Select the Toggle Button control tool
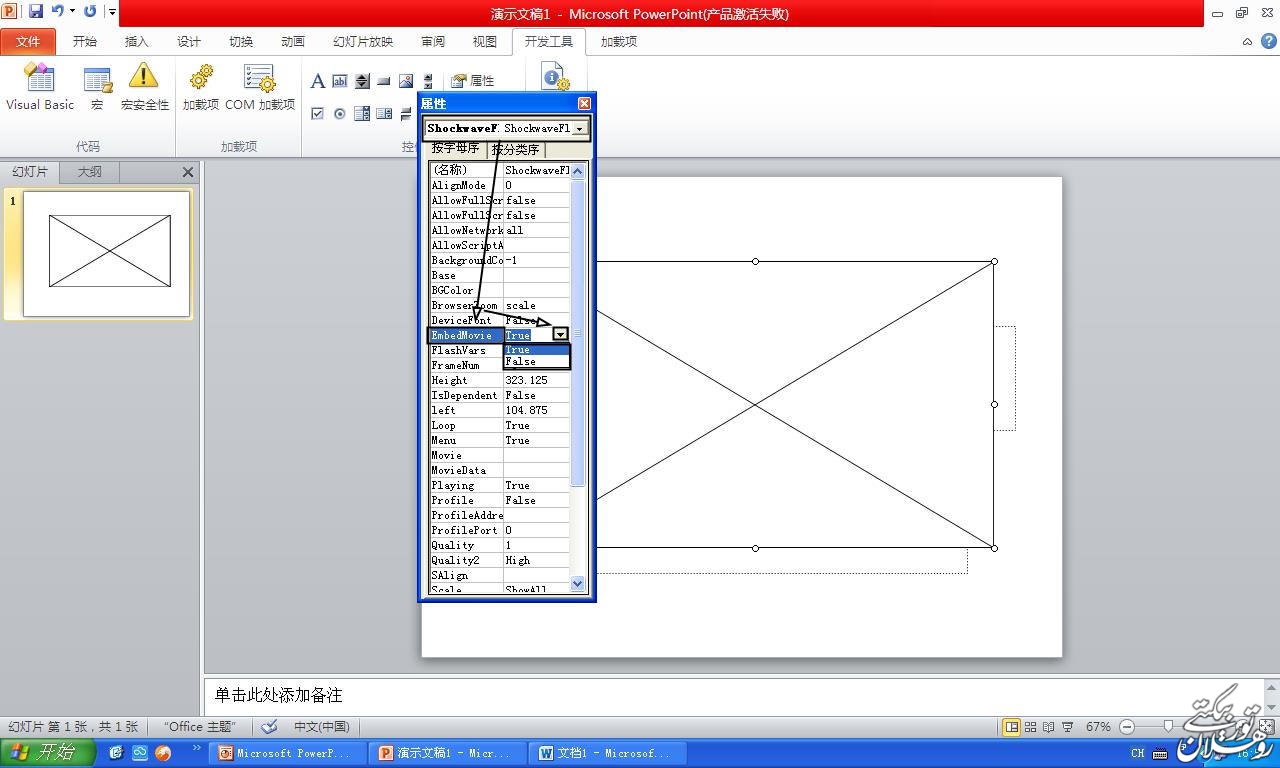The height and width of the screenshot is (768, 1280). point(406,114)
